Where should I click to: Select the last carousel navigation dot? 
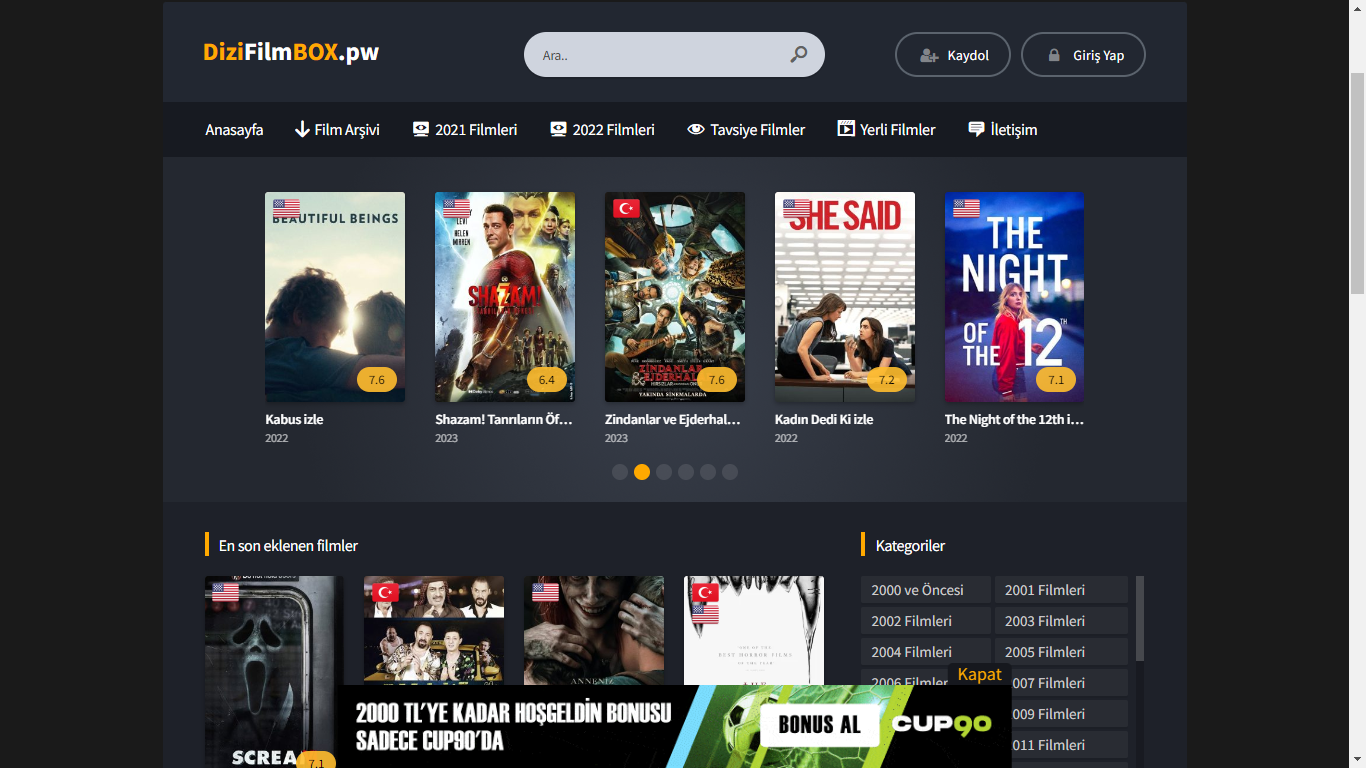click(730, 471)
